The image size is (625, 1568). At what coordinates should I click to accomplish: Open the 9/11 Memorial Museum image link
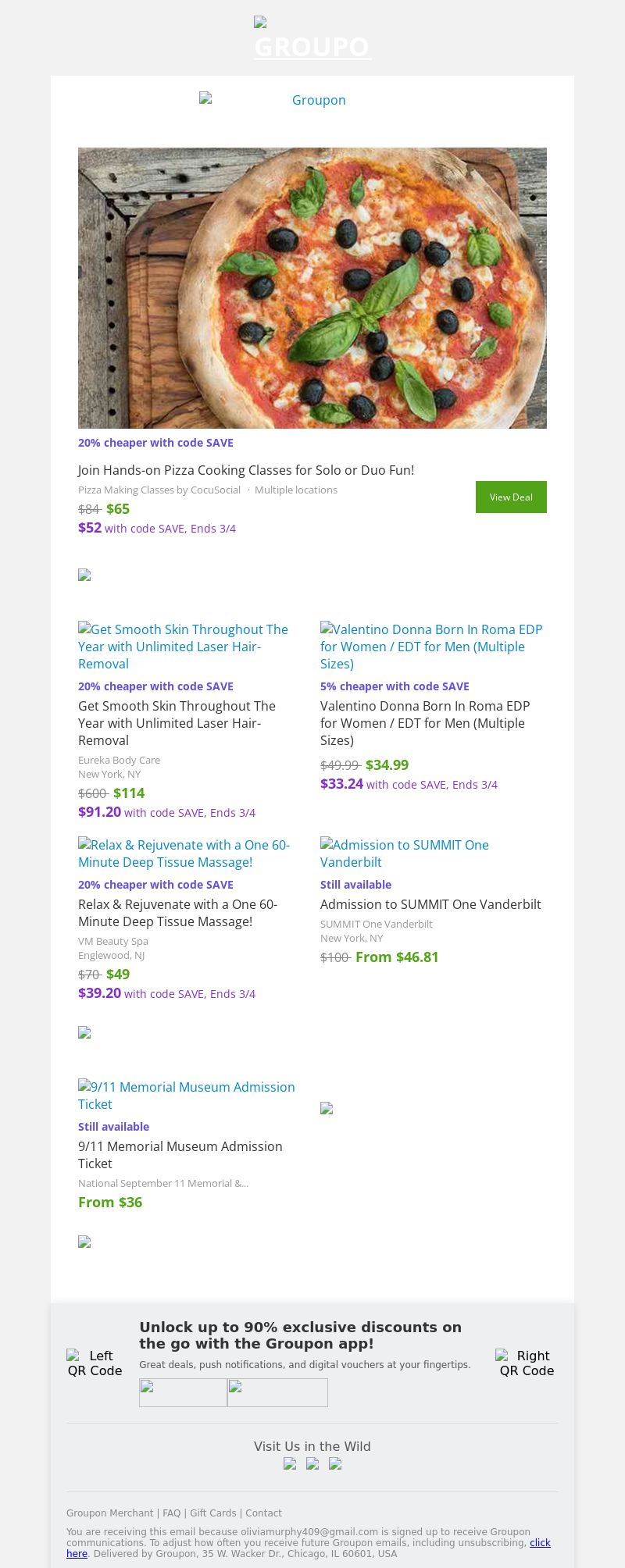(187, 1096)
